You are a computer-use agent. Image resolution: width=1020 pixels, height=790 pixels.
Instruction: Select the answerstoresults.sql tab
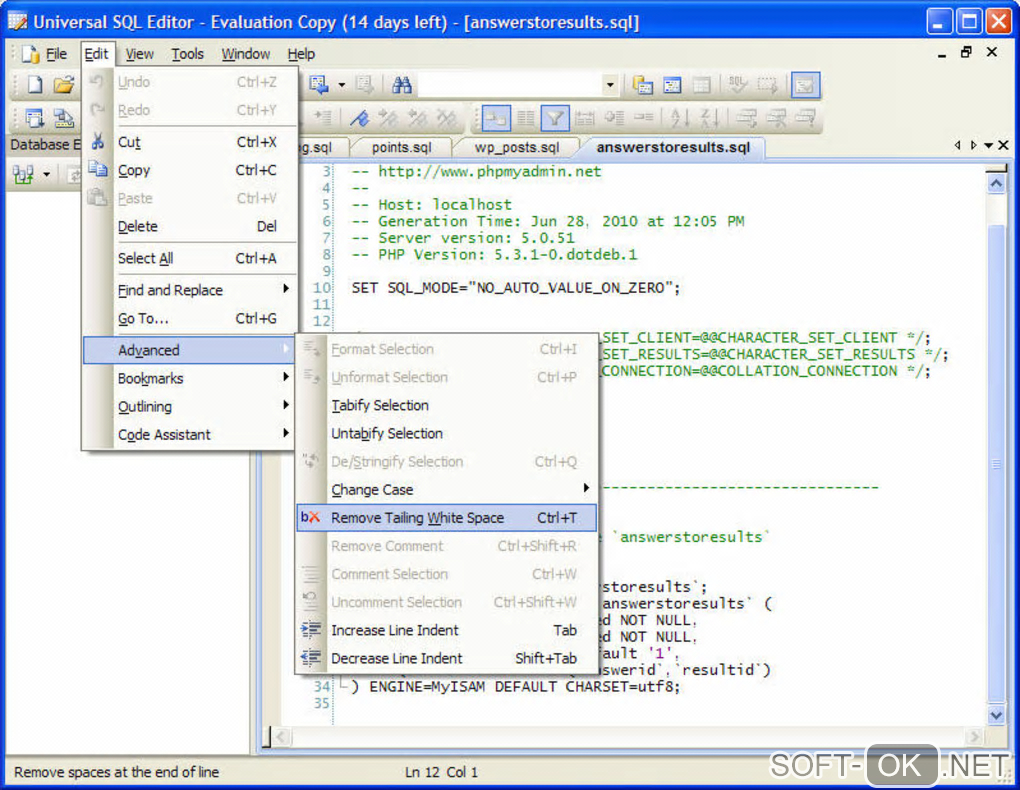tap(673, 148)
